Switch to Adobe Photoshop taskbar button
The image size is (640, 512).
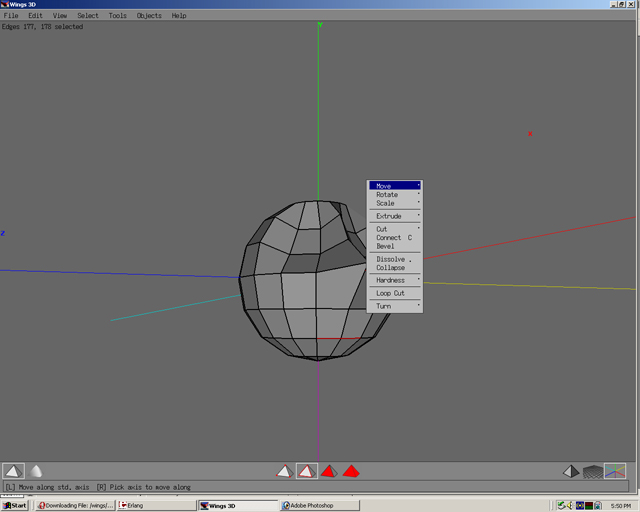(x=316, y=506)
